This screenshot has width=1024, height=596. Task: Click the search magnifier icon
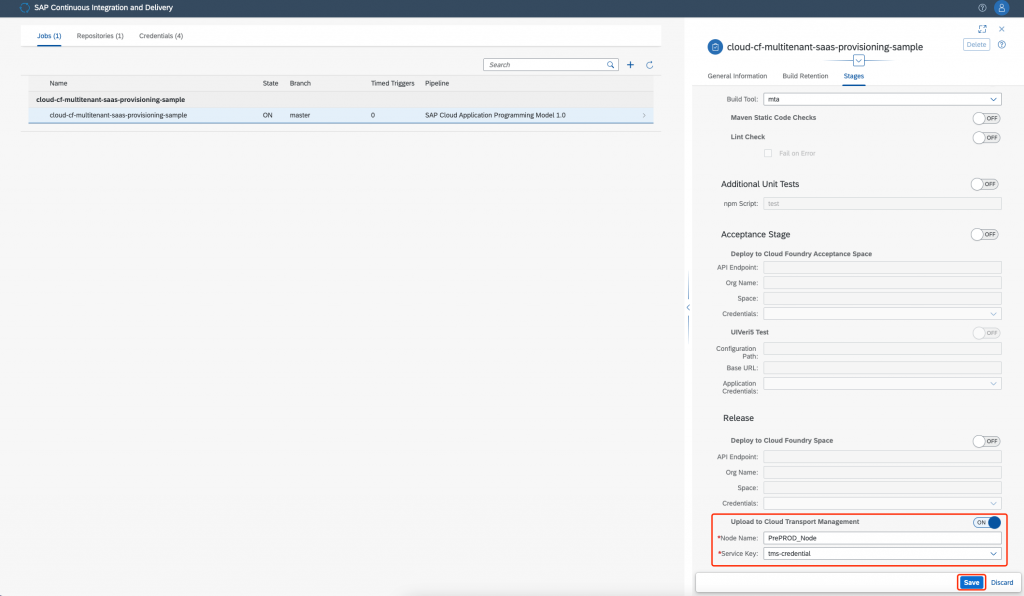point(611,65)
